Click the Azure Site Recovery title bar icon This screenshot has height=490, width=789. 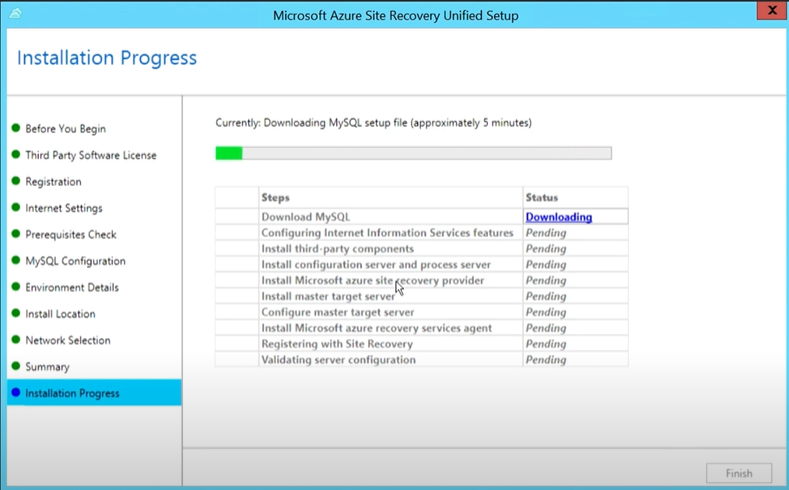[x=15, y=14]
